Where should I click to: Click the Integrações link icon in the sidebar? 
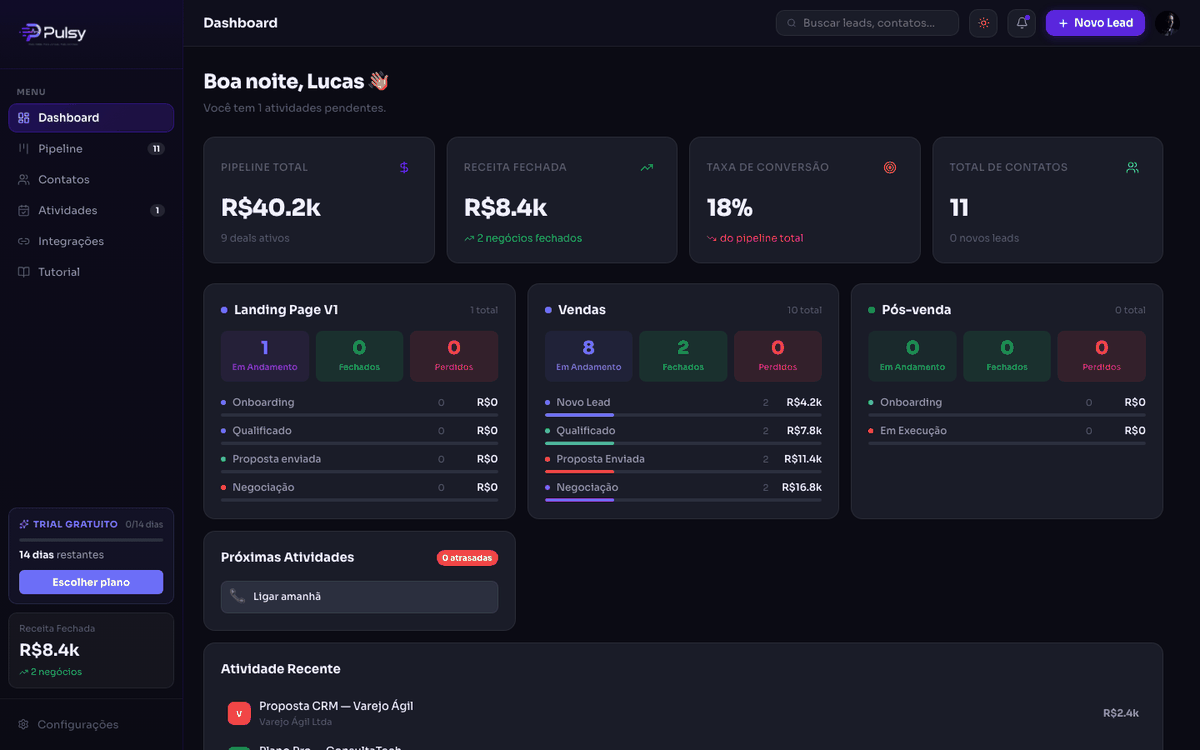click(24, 242)
